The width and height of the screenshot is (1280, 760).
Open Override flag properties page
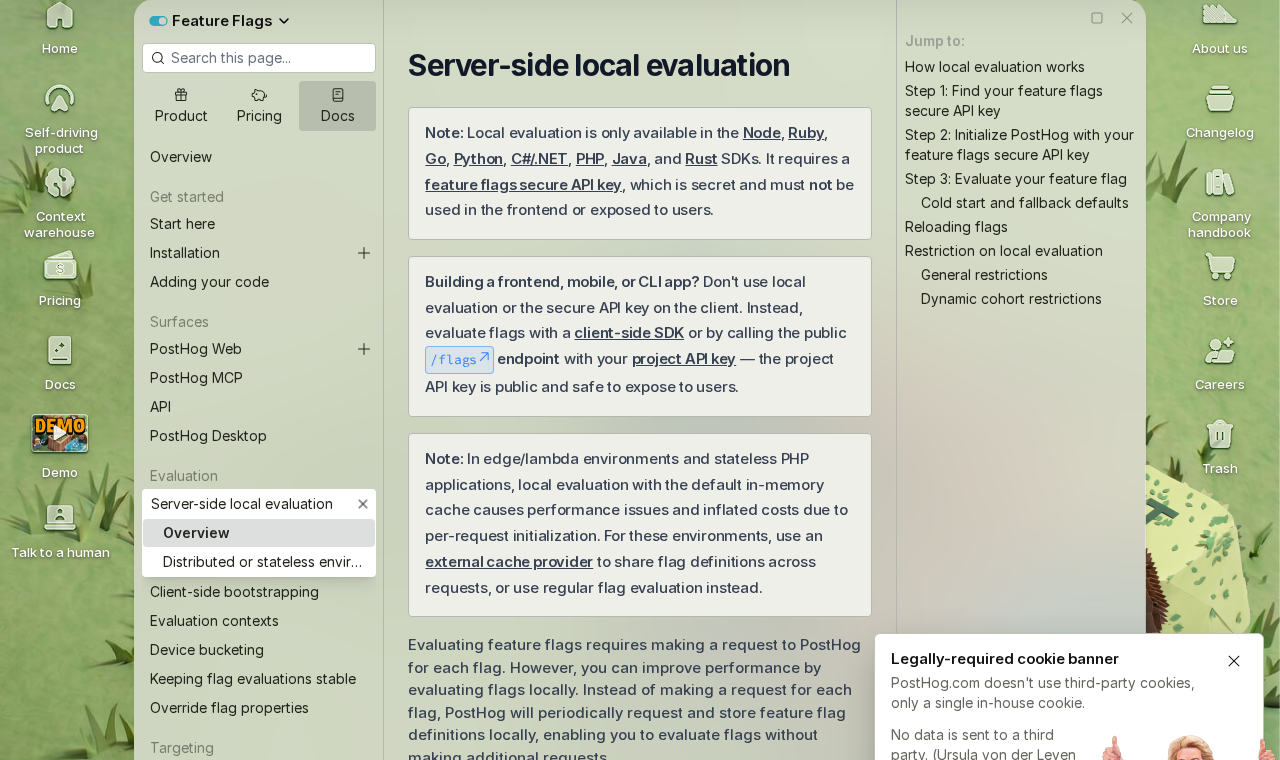(x=259, y=708)
